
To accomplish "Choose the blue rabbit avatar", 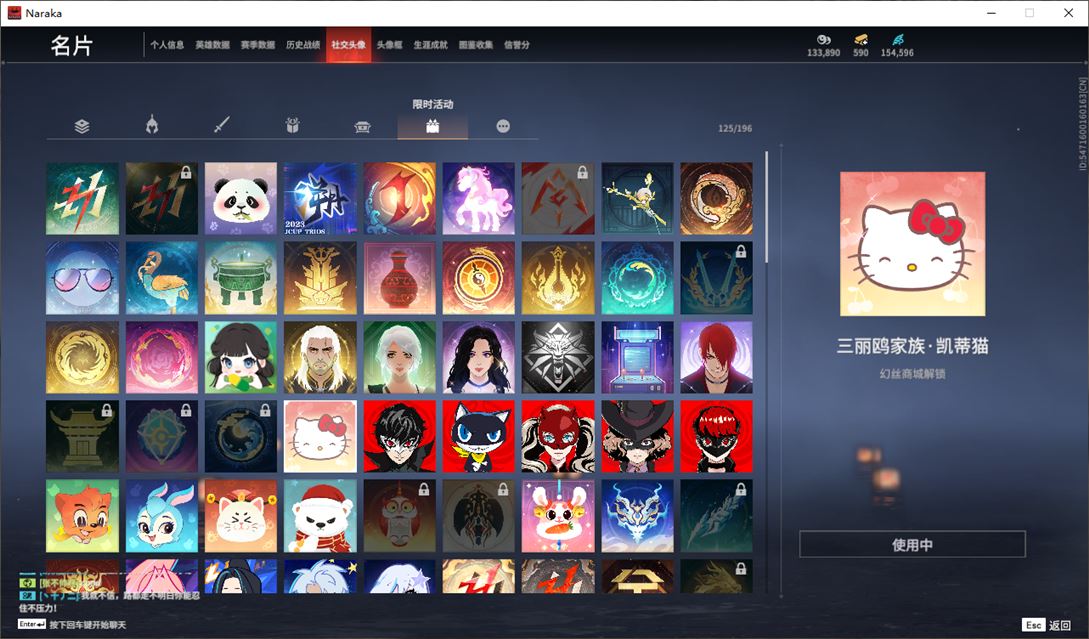I will (162, 515).
